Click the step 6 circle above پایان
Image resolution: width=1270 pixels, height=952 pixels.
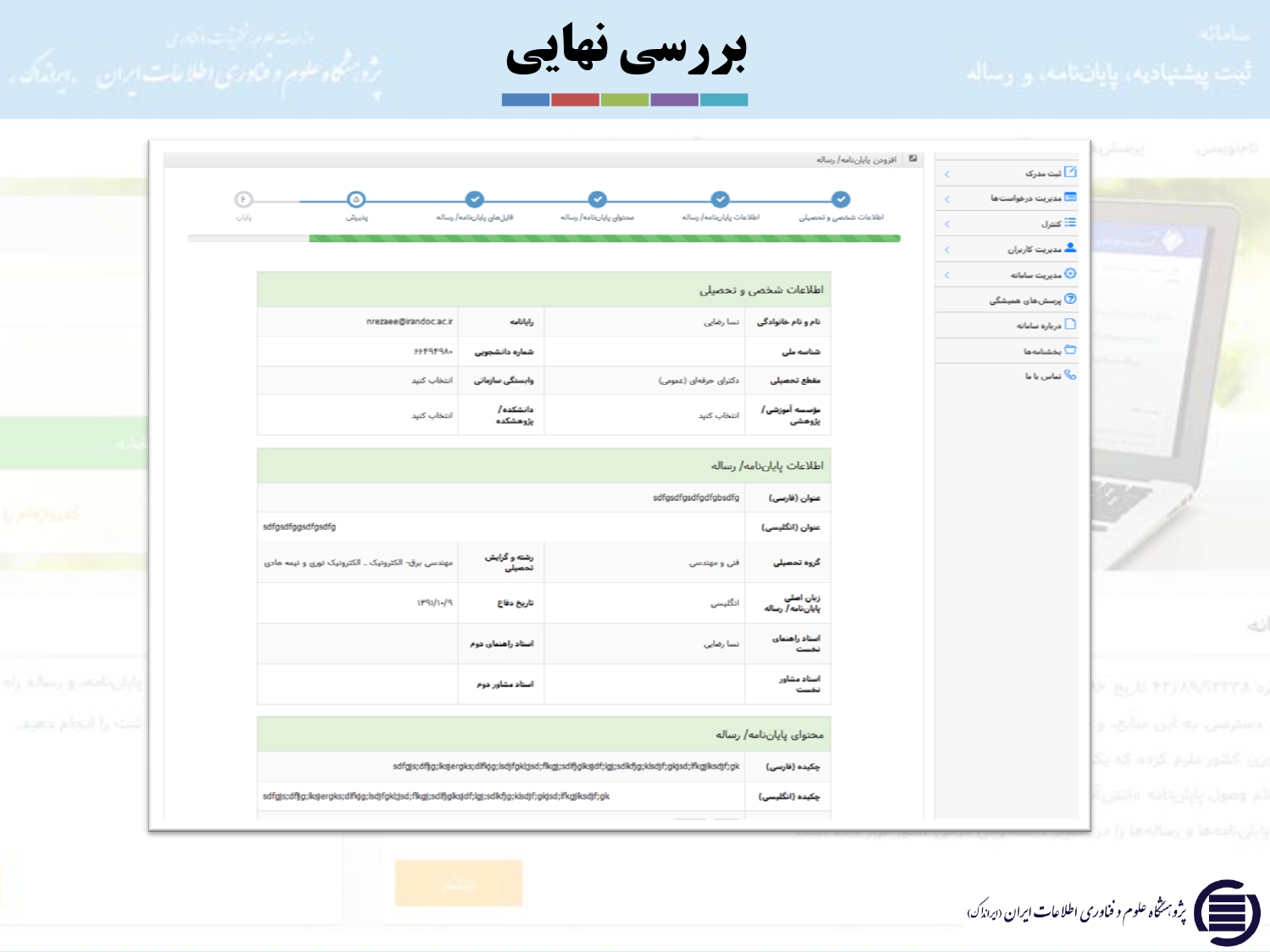click(x=244, y=199)
